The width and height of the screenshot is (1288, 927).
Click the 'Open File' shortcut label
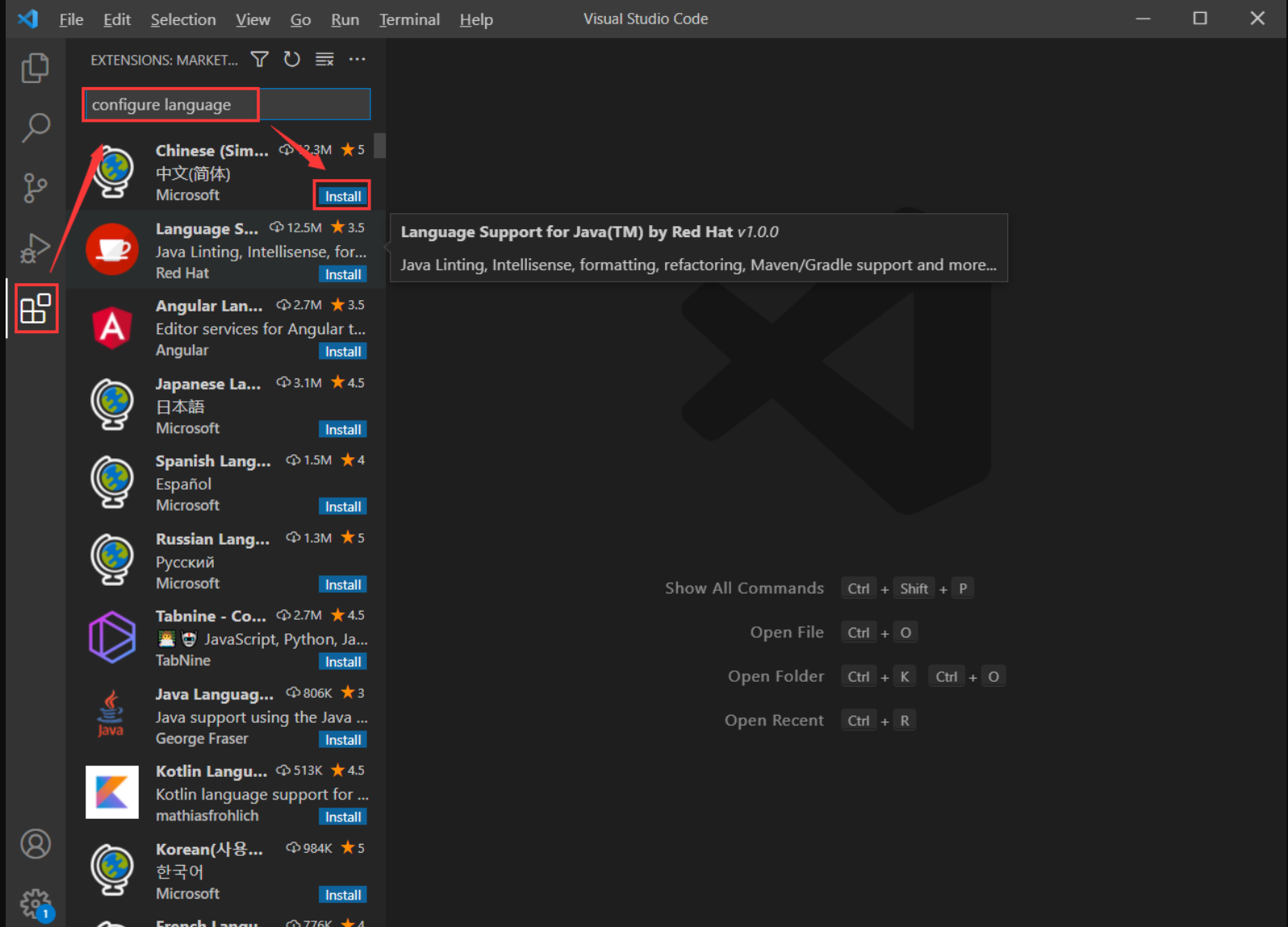pyautogui.click(x=787, y=633)
